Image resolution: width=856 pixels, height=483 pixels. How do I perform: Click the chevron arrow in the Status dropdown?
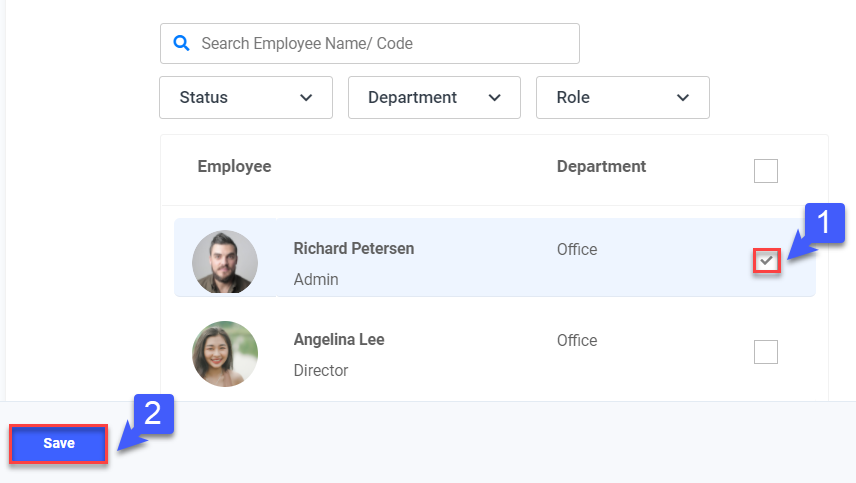306,98
